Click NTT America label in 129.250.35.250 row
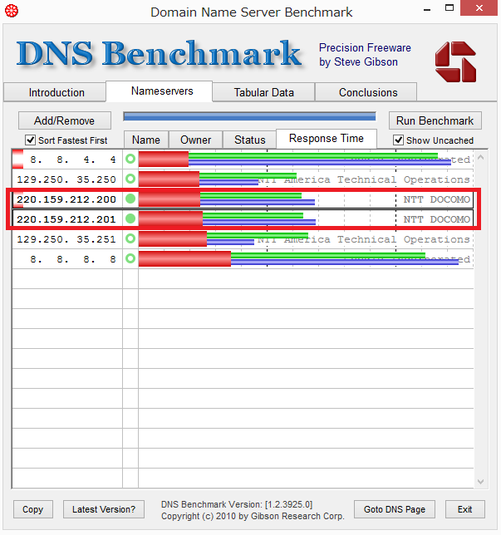This screenshot has width=501, height=535. click(364, 179)
